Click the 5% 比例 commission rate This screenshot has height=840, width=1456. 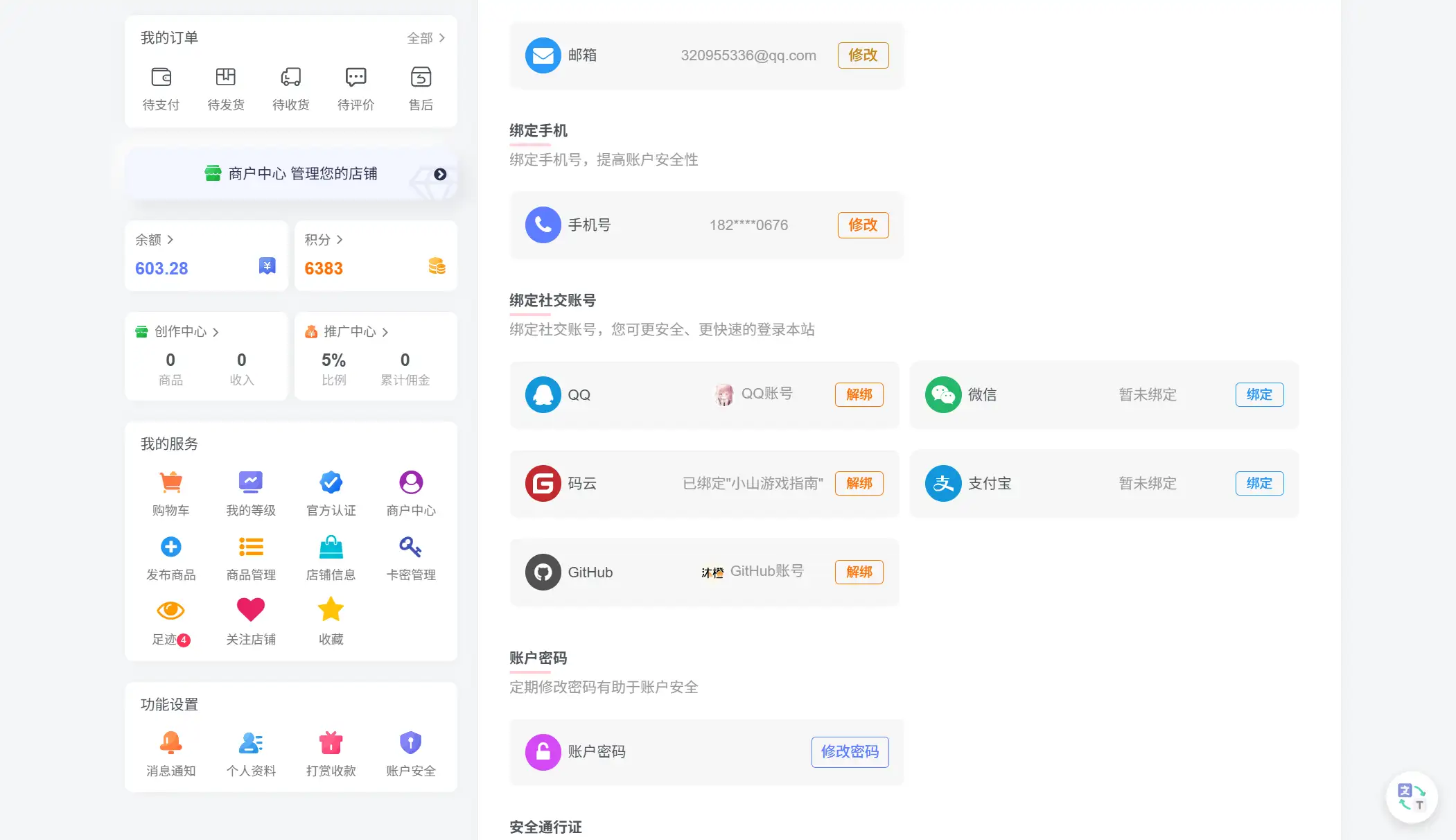click(333, 369)
